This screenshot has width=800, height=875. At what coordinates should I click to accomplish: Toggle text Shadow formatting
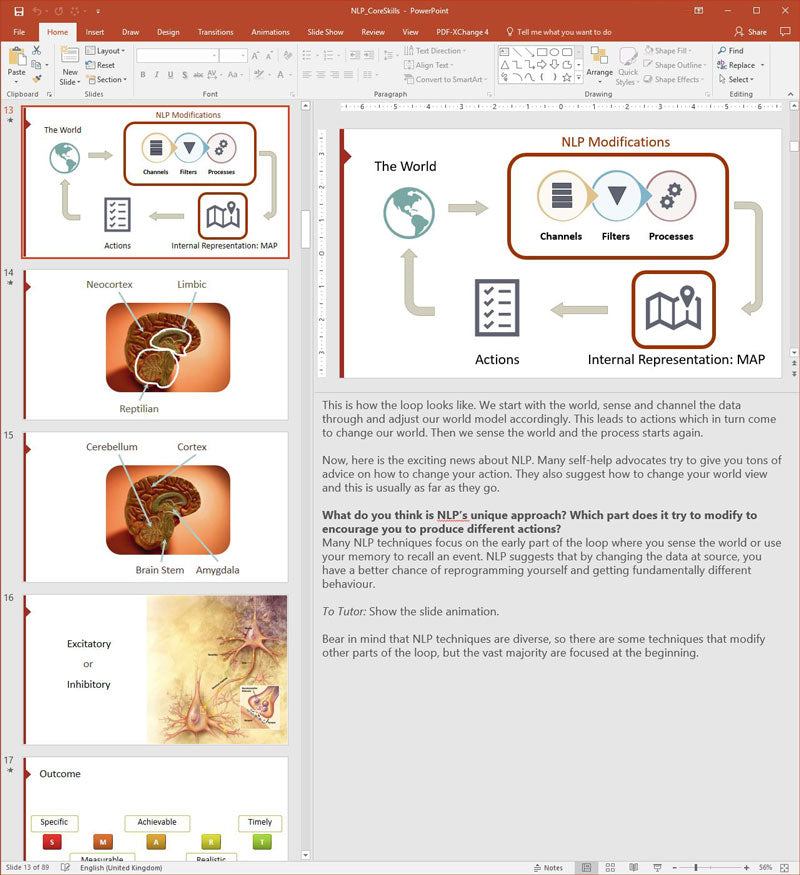(x=184, y=74)
